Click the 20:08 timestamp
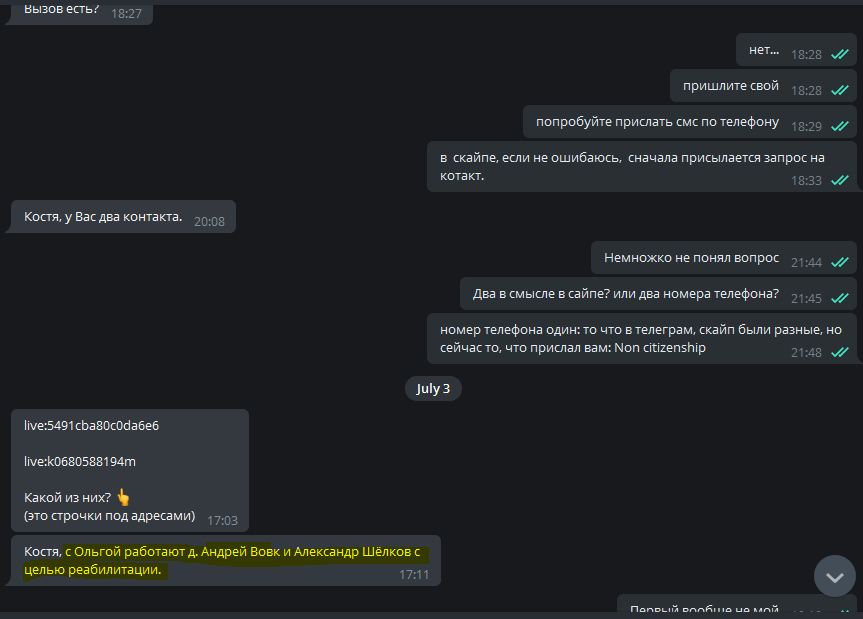The image size is (863, 619). 209,221
